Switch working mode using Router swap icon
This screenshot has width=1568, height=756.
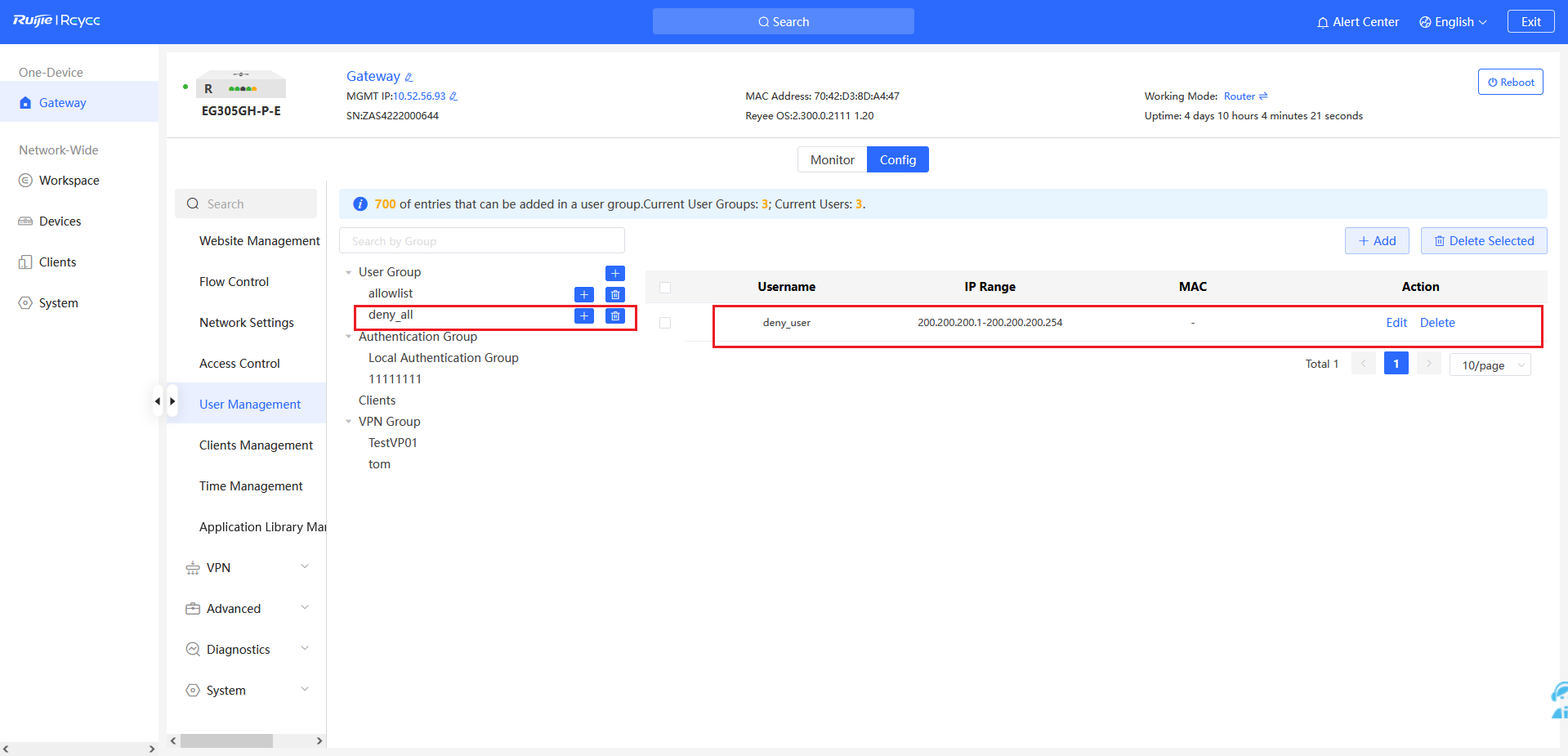[1263, 96]
